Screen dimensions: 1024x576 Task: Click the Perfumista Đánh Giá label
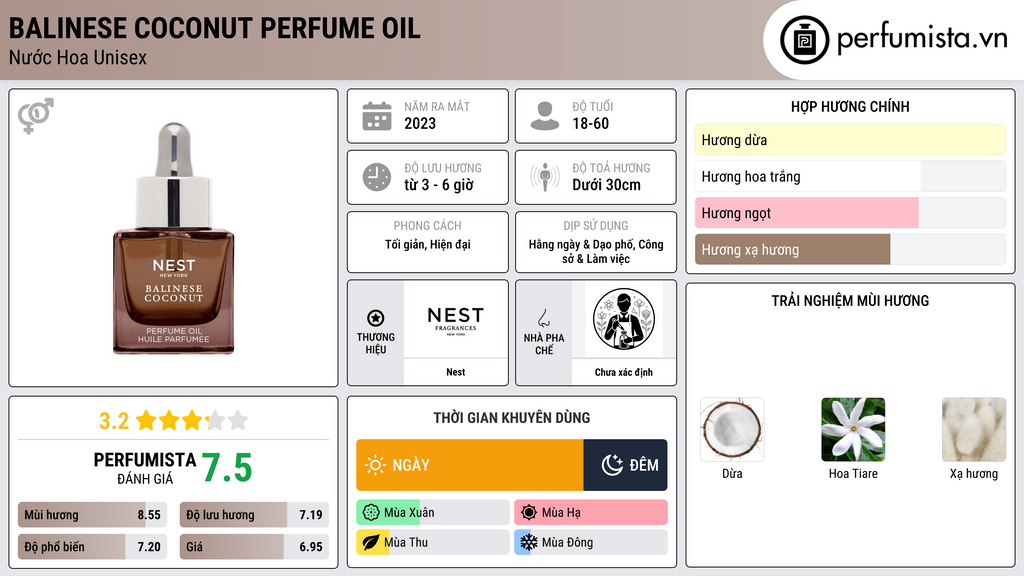[144, 468]
